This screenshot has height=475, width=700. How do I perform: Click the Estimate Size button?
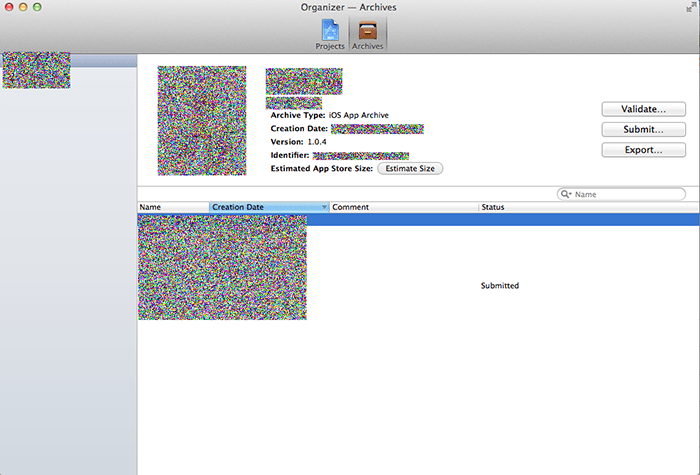[410, 169]
